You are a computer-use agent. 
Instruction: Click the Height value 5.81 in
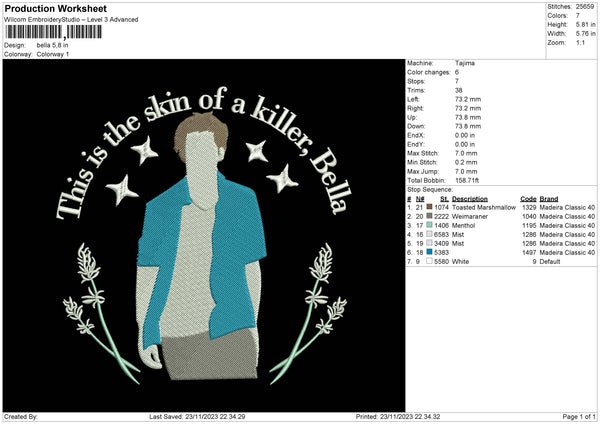(585, 24)
